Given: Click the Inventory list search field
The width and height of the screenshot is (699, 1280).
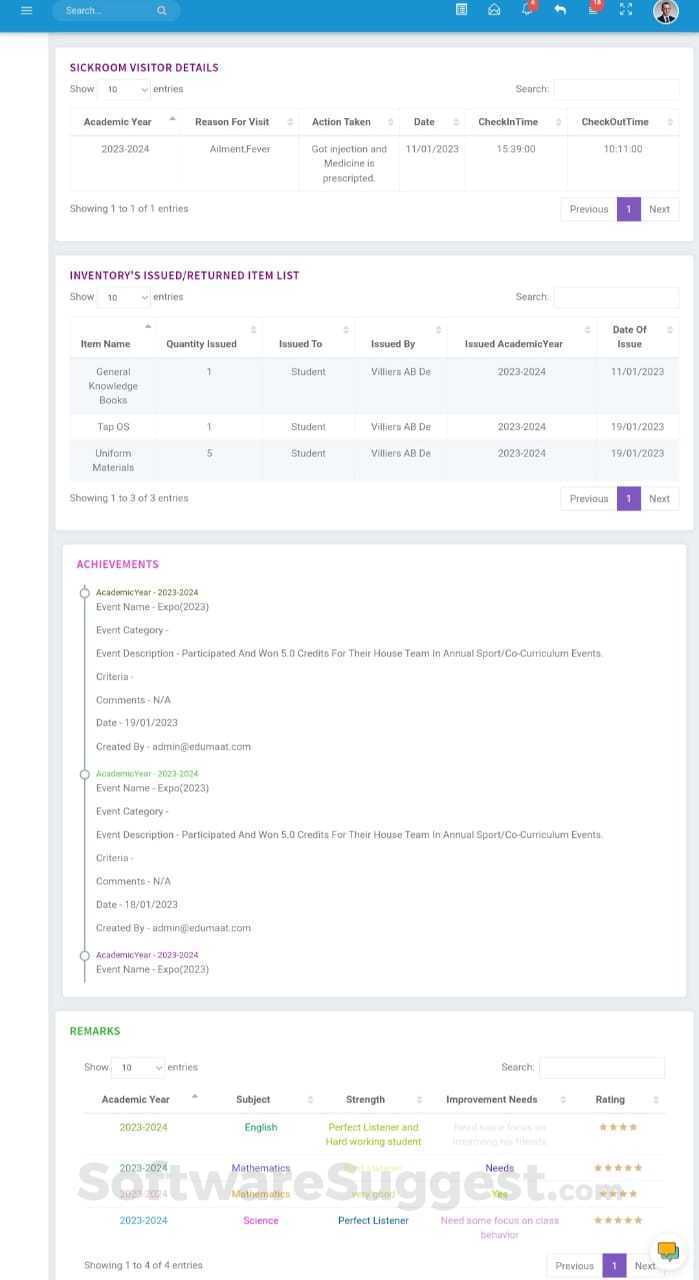Looking at the screenshot, I should point(616,298).
